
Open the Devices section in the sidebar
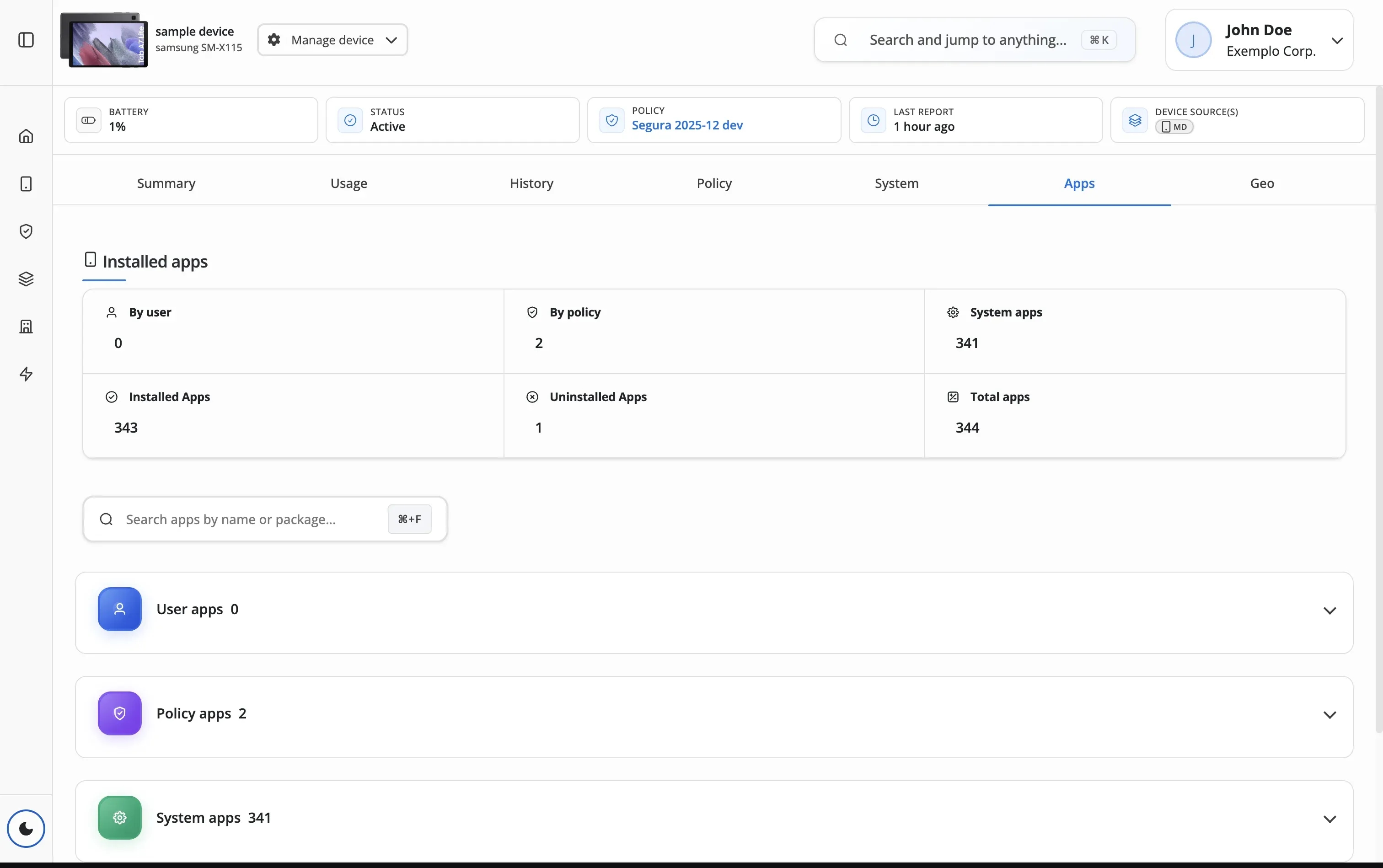(x=27, y=184)
